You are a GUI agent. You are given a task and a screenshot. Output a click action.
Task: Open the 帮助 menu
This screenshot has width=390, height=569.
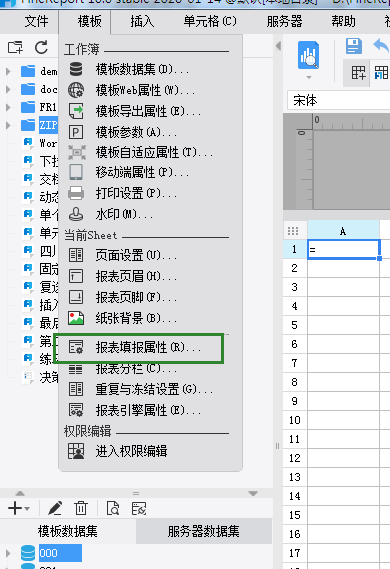click(343, 21)
